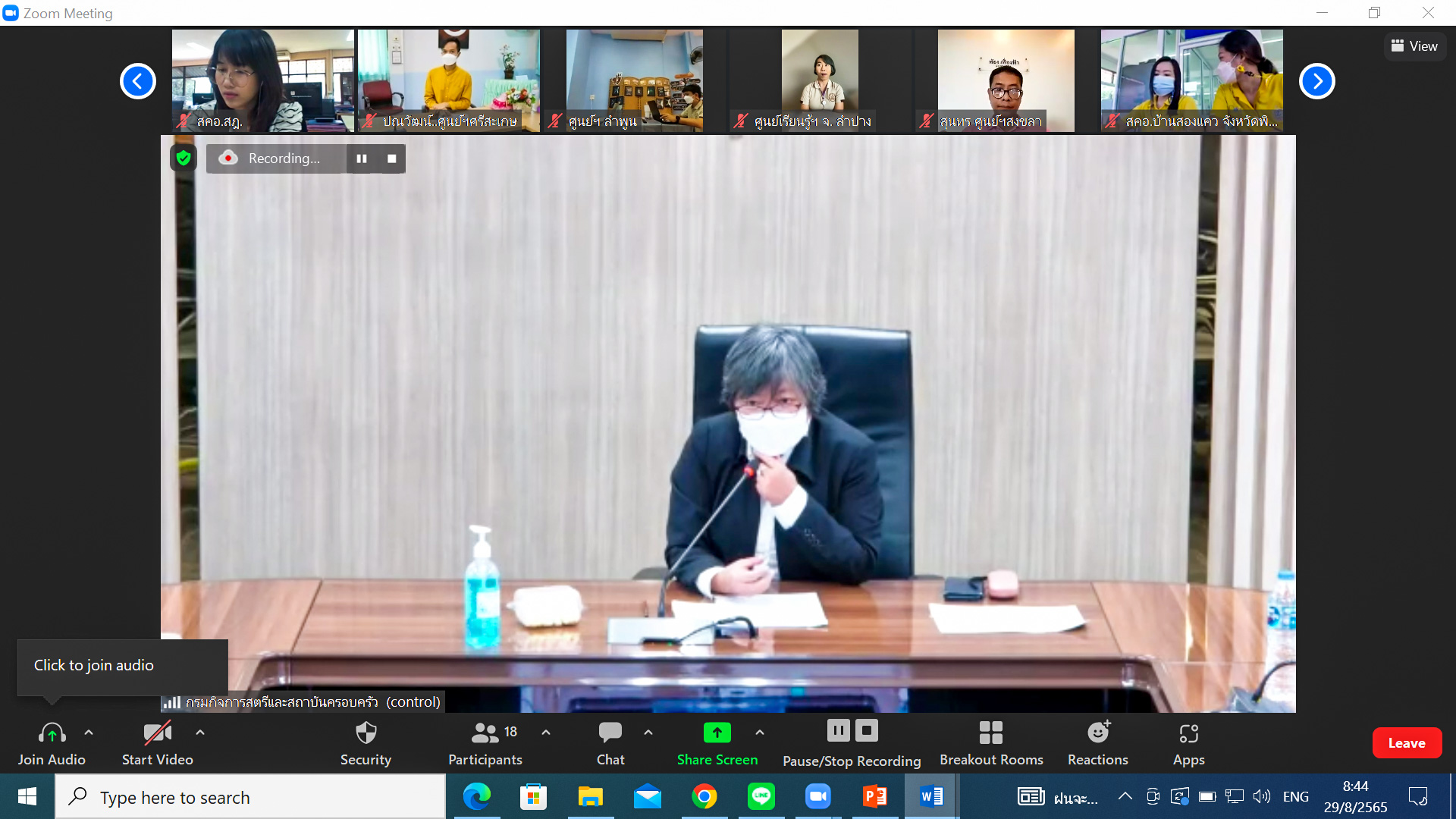The image size is (1456, 819).
Task: Open the Apps panel
Action: tap(1188, 743)
